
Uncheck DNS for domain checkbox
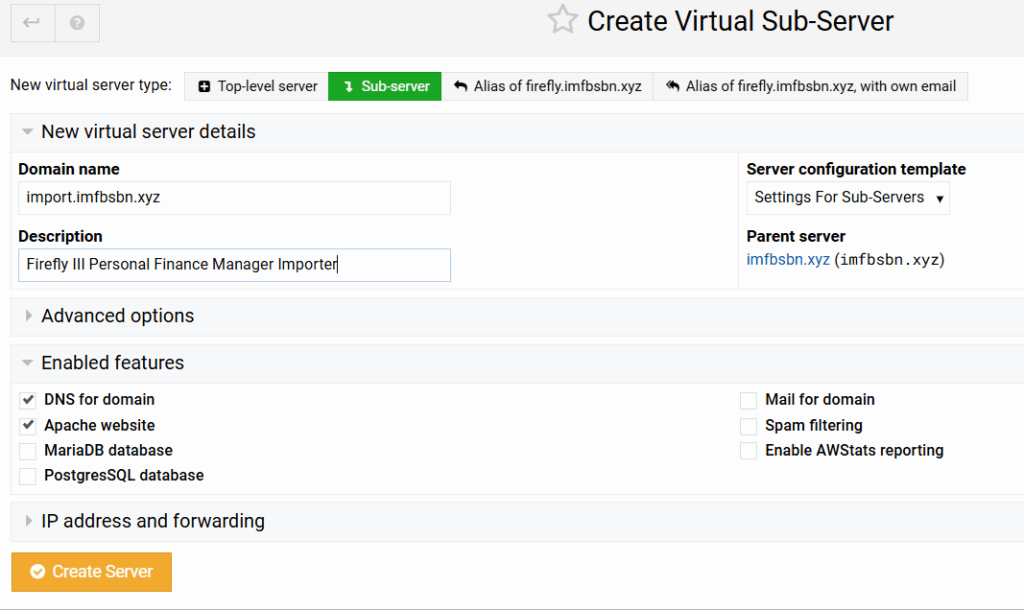[x=28, y=400]
